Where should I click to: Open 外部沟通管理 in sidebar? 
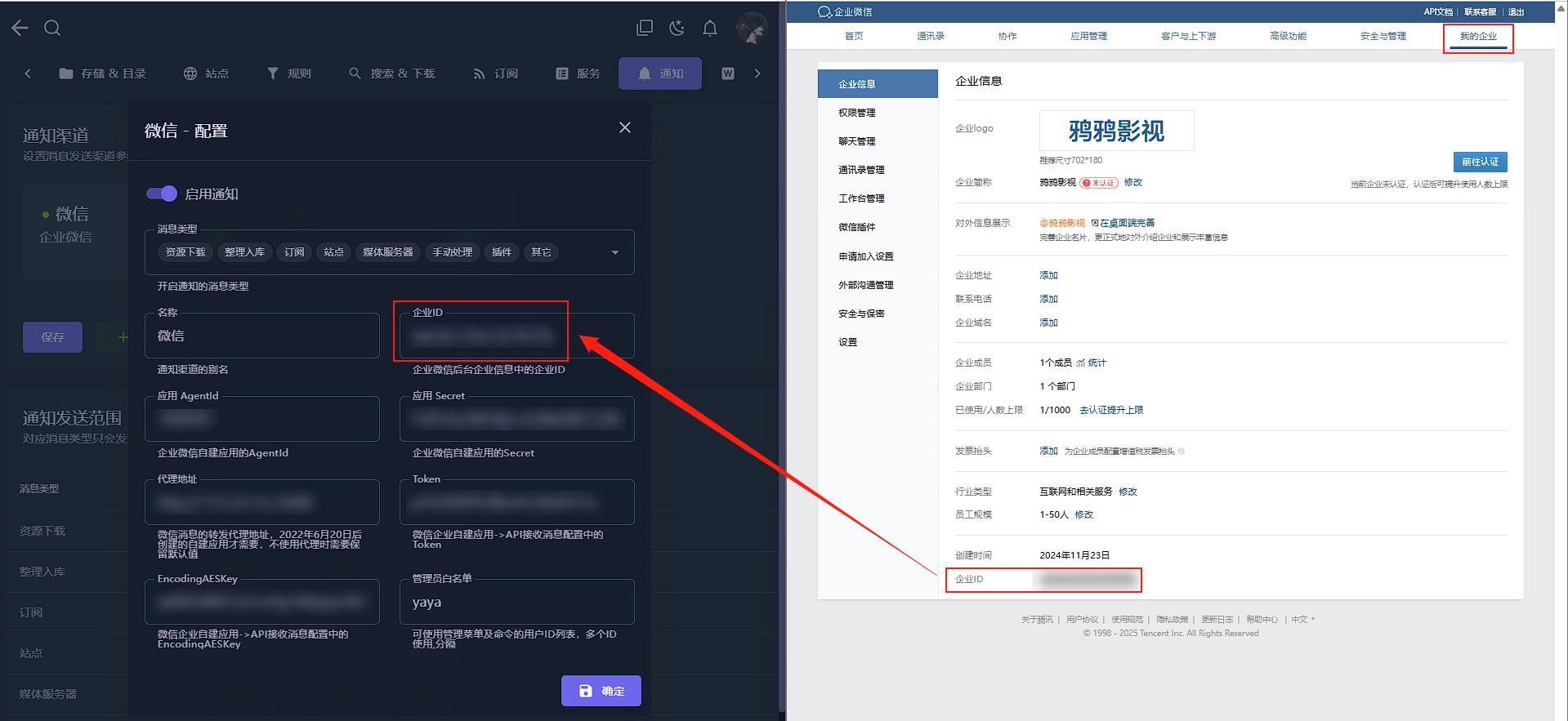click(x=866, y=285)
